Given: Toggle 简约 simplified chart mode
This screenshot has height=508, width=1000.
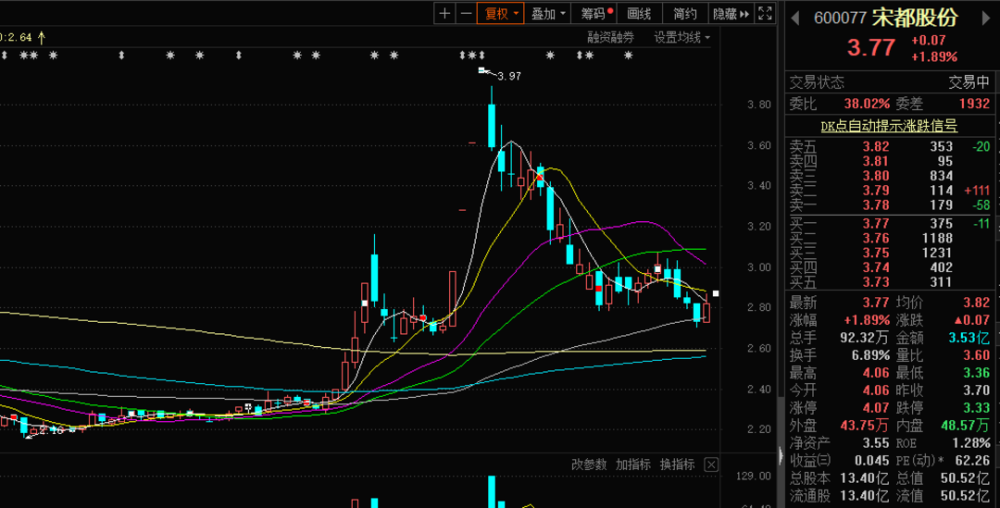Looking at the screenshot, I should coord(685,13).
